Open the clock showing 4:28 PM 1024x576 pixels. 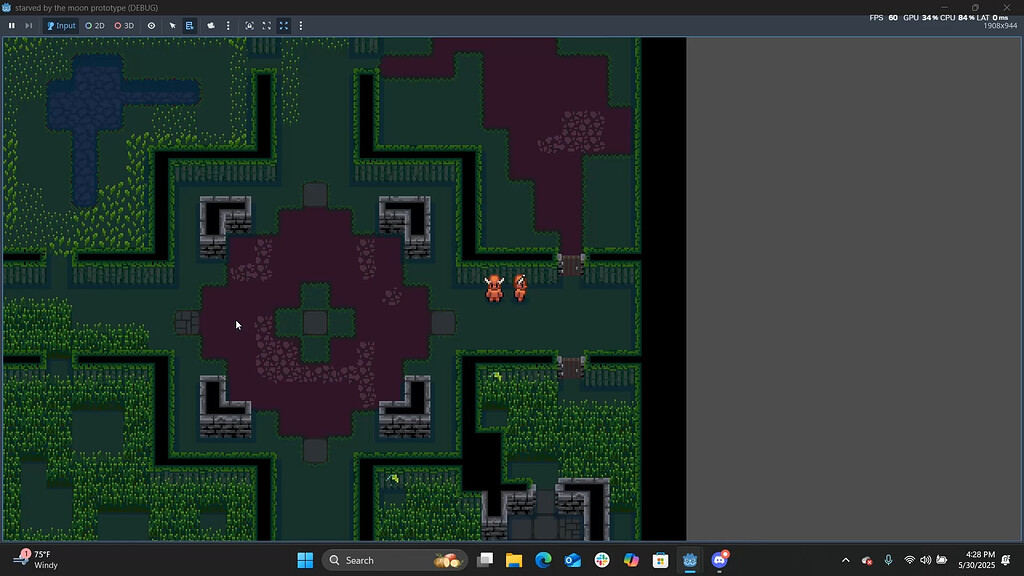click(976, 560)
